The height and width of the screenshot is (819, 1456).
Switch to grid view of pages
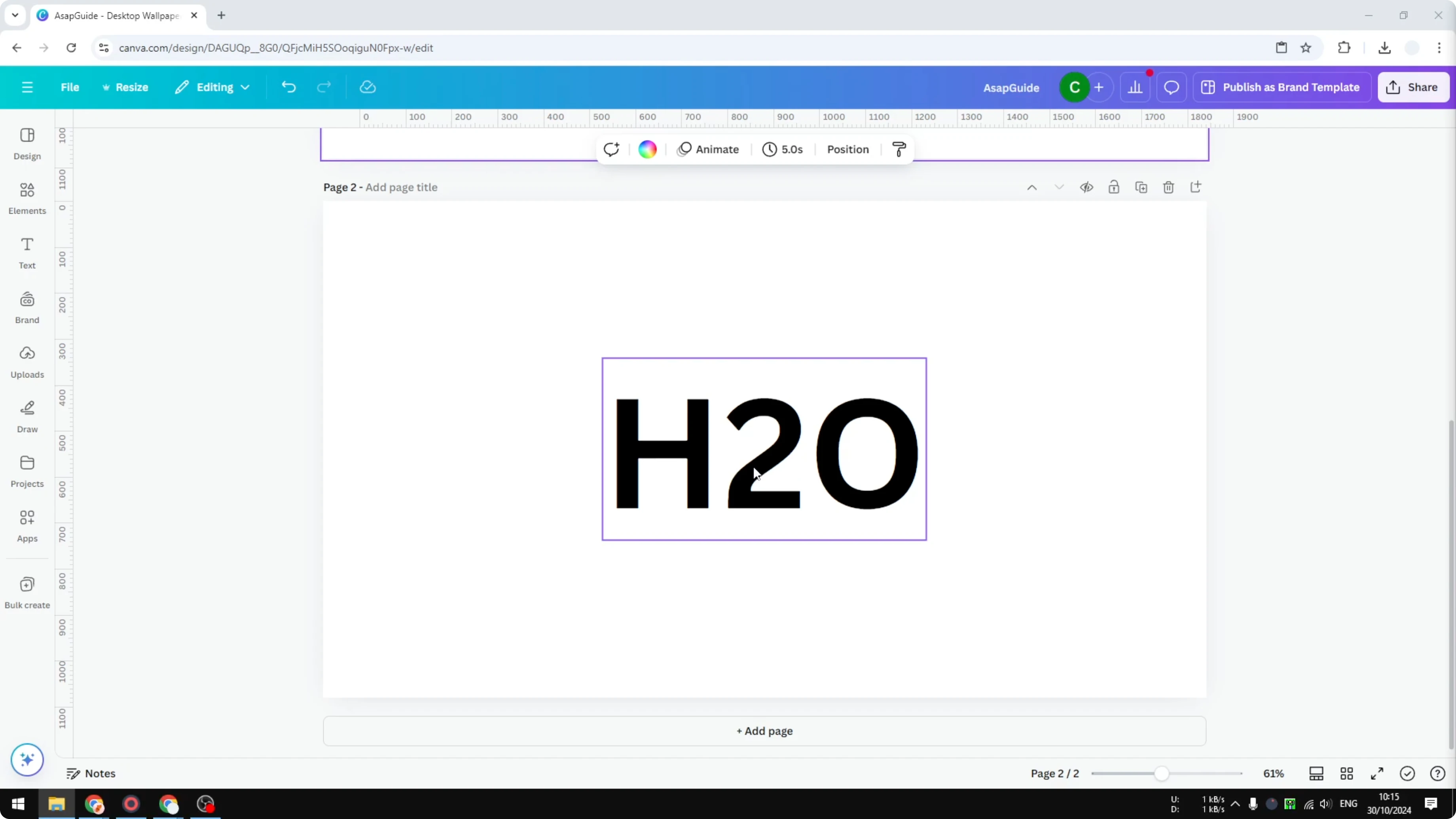1347,774
